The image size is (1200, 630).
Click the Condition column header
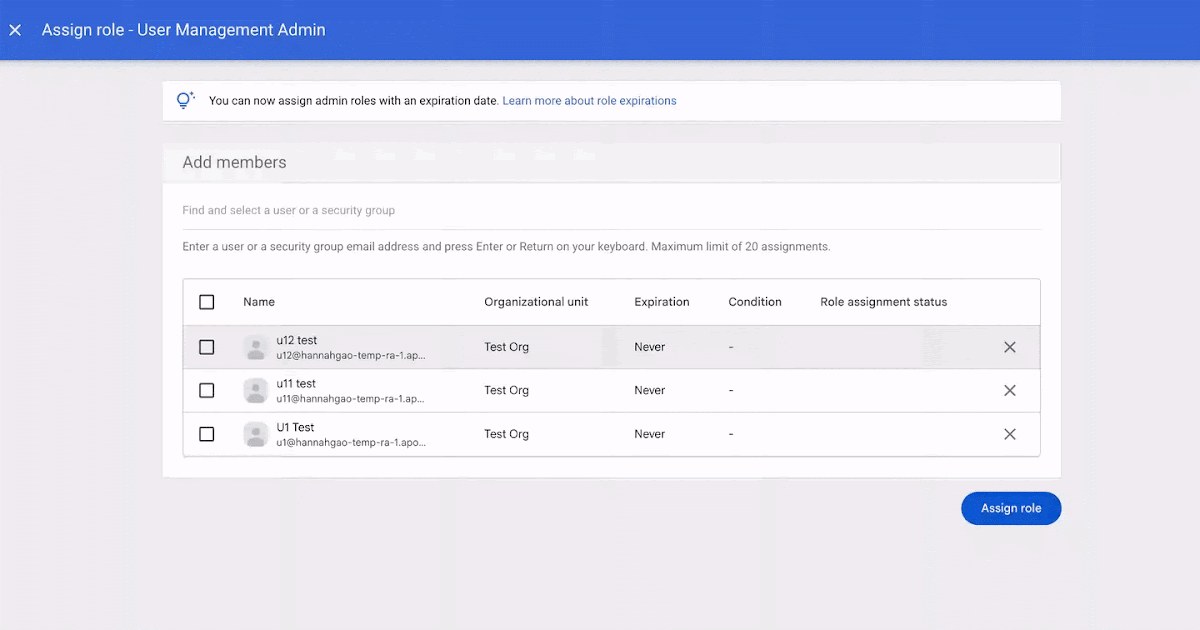755,302
